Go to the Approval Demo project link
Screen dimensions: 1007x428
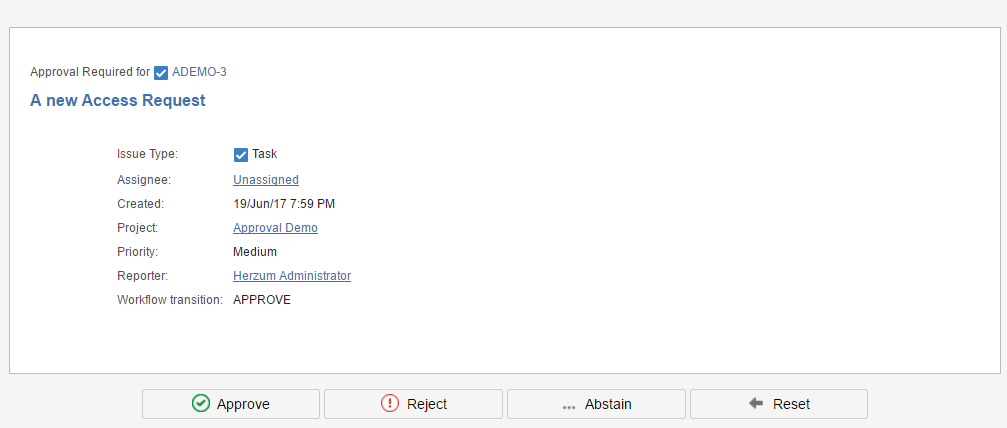(275, 228)
